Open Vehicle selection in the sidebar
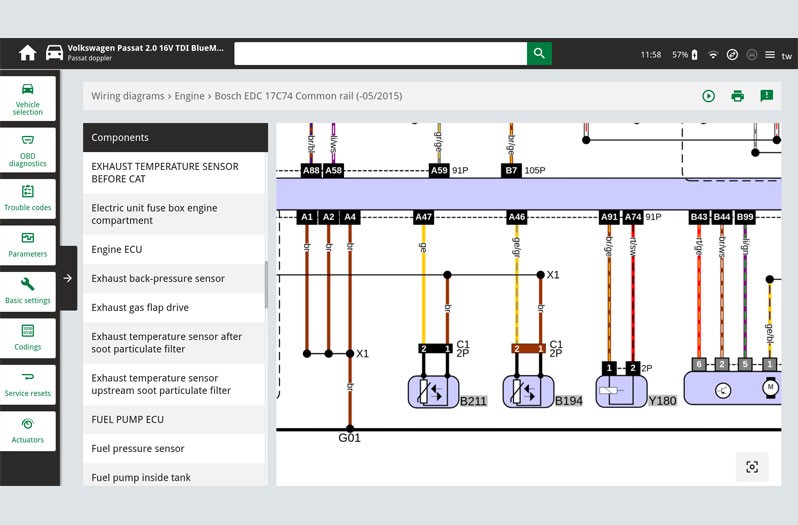The image size is (798, 525). click(x=28, y=99)
